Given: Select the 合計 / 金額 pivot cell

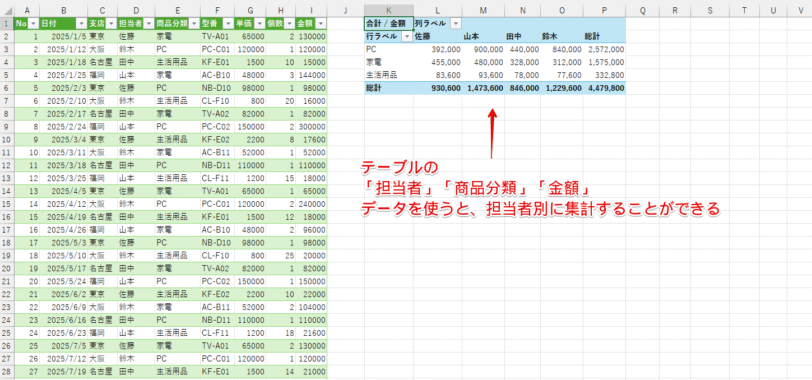Looking at the screenshot, I should pos(389,23).
